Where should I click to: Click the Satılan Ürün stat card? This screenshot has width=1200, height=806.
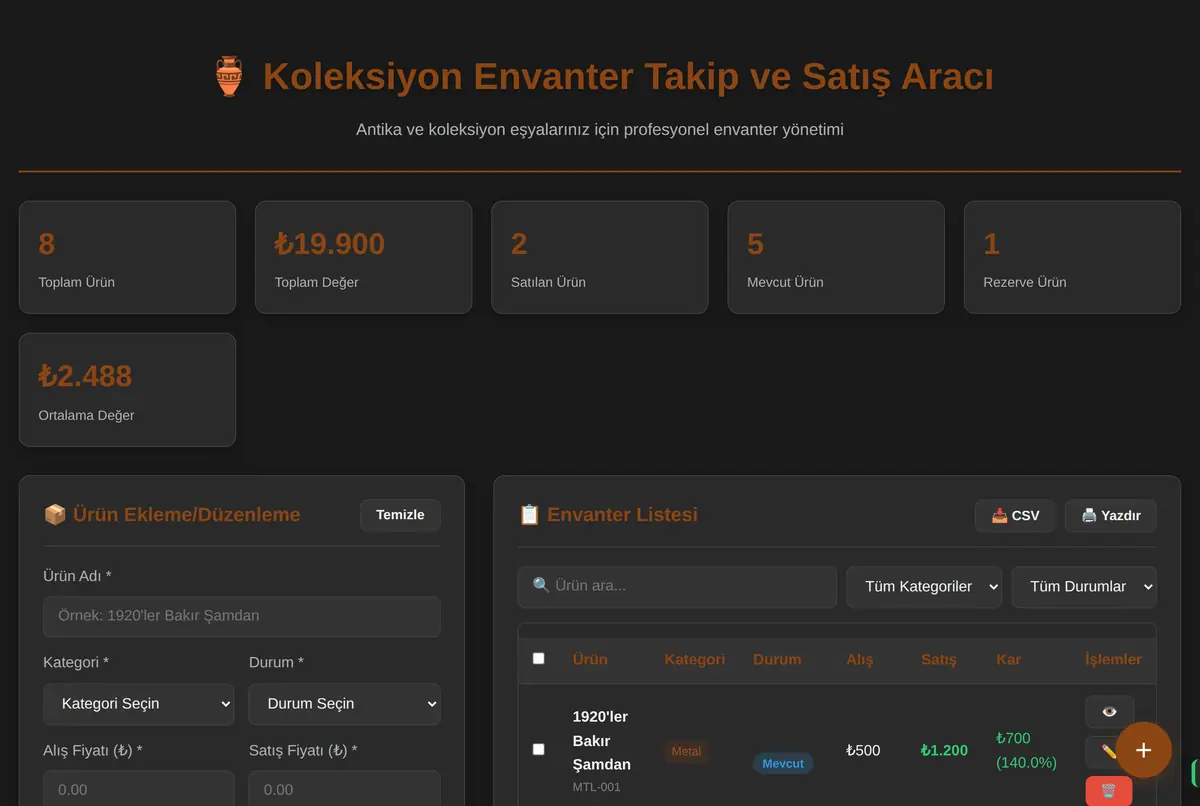(600, 258)
